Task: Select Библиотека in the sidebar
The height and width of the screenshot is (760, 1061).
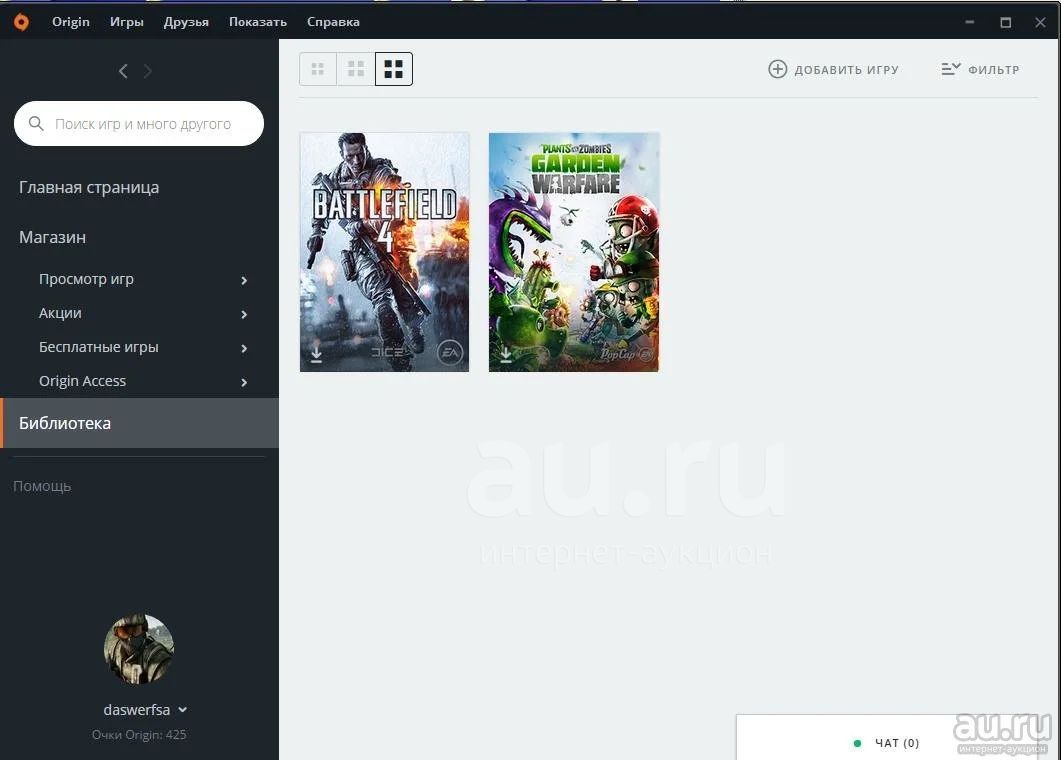Action: pos(139,423)
